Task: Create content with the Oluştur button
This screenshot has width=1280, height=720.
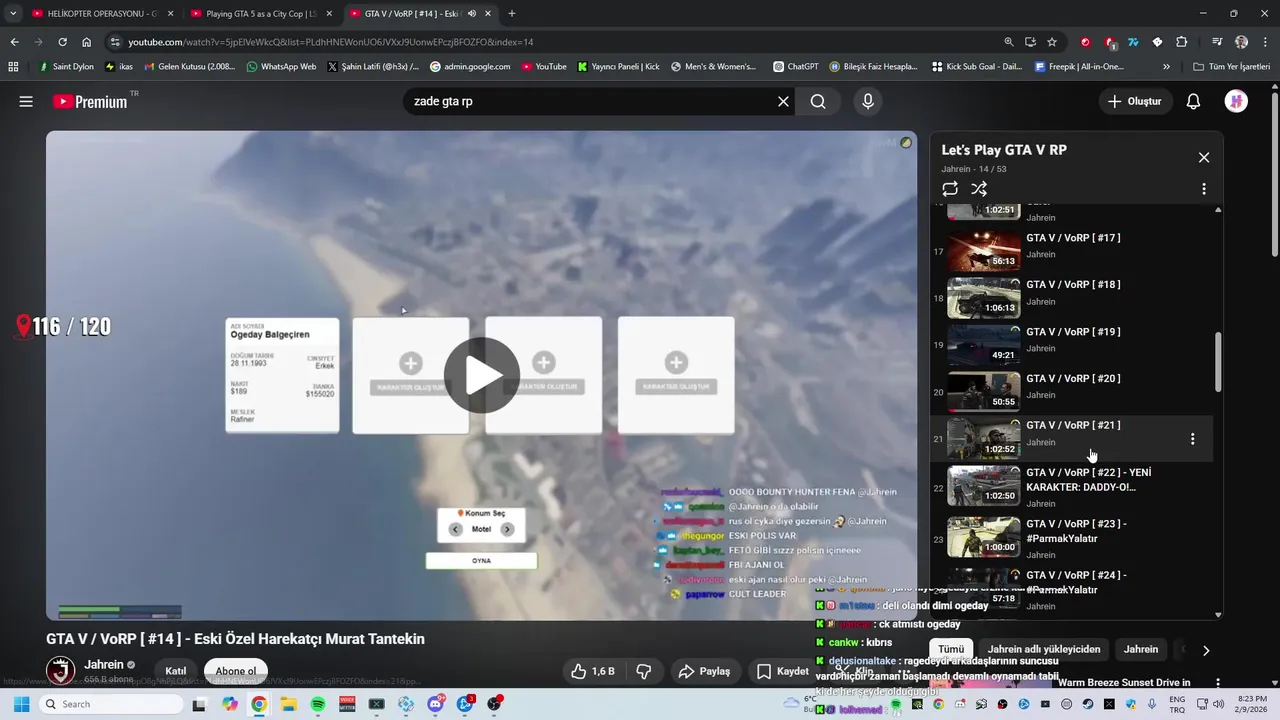Action: point(1135,101)
